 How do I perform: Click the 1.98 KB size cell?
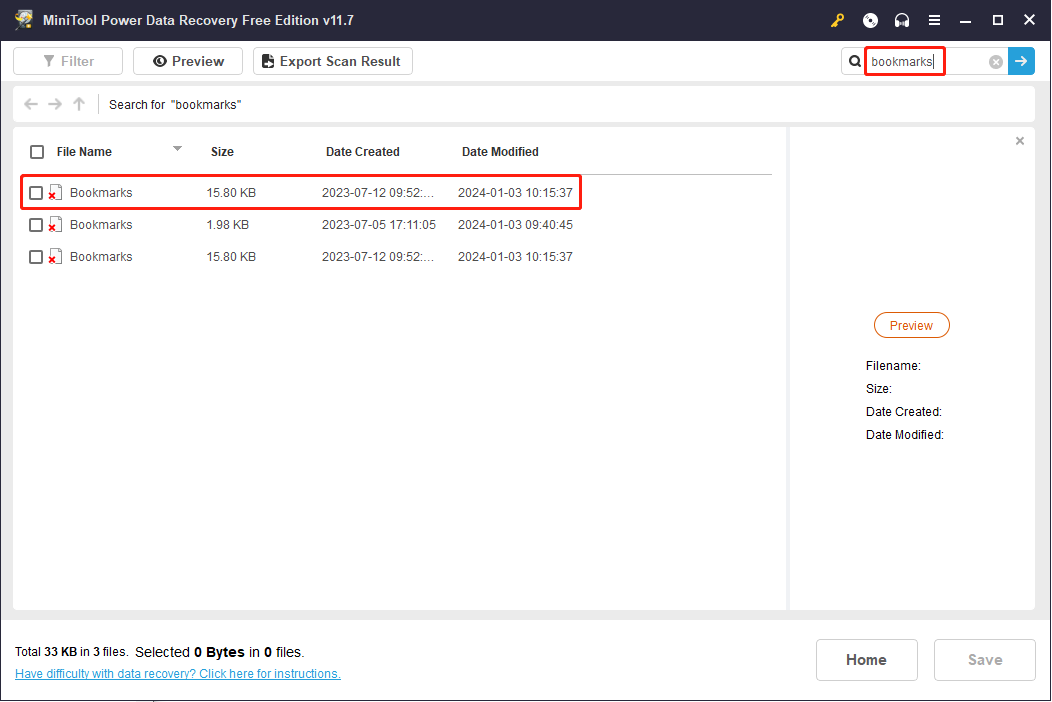tap(227, 225)
